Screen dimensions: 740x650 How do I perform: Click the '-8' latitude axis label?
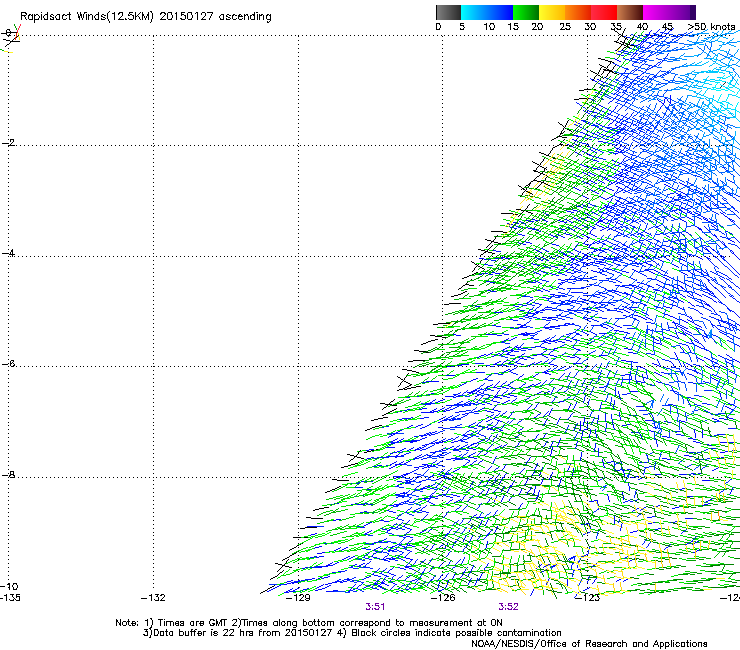[8, 474]
